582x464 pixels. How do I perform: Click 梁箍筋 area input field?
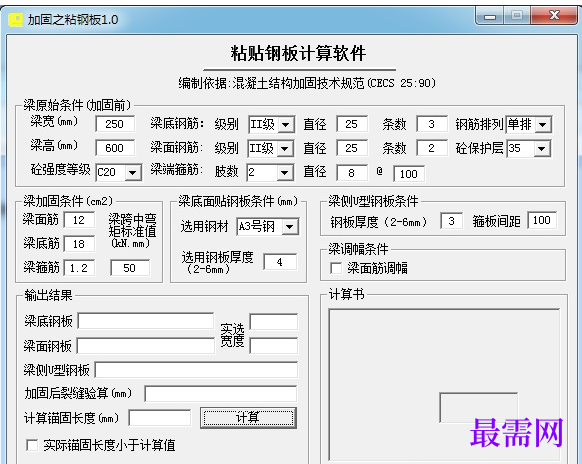click(x=79, y=268)
